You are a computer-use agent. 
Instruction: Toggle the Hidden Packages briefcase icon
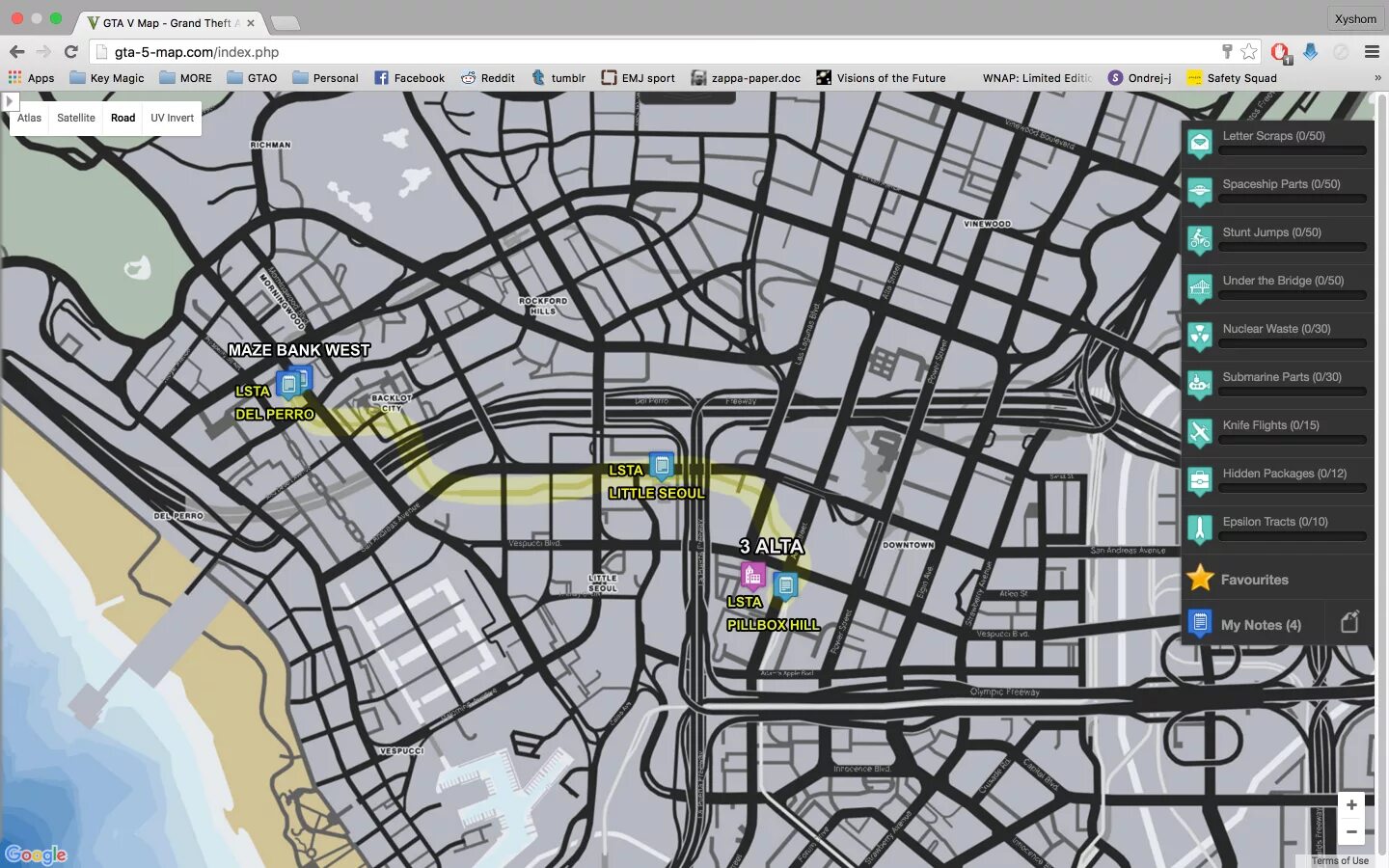(1199, 481)
